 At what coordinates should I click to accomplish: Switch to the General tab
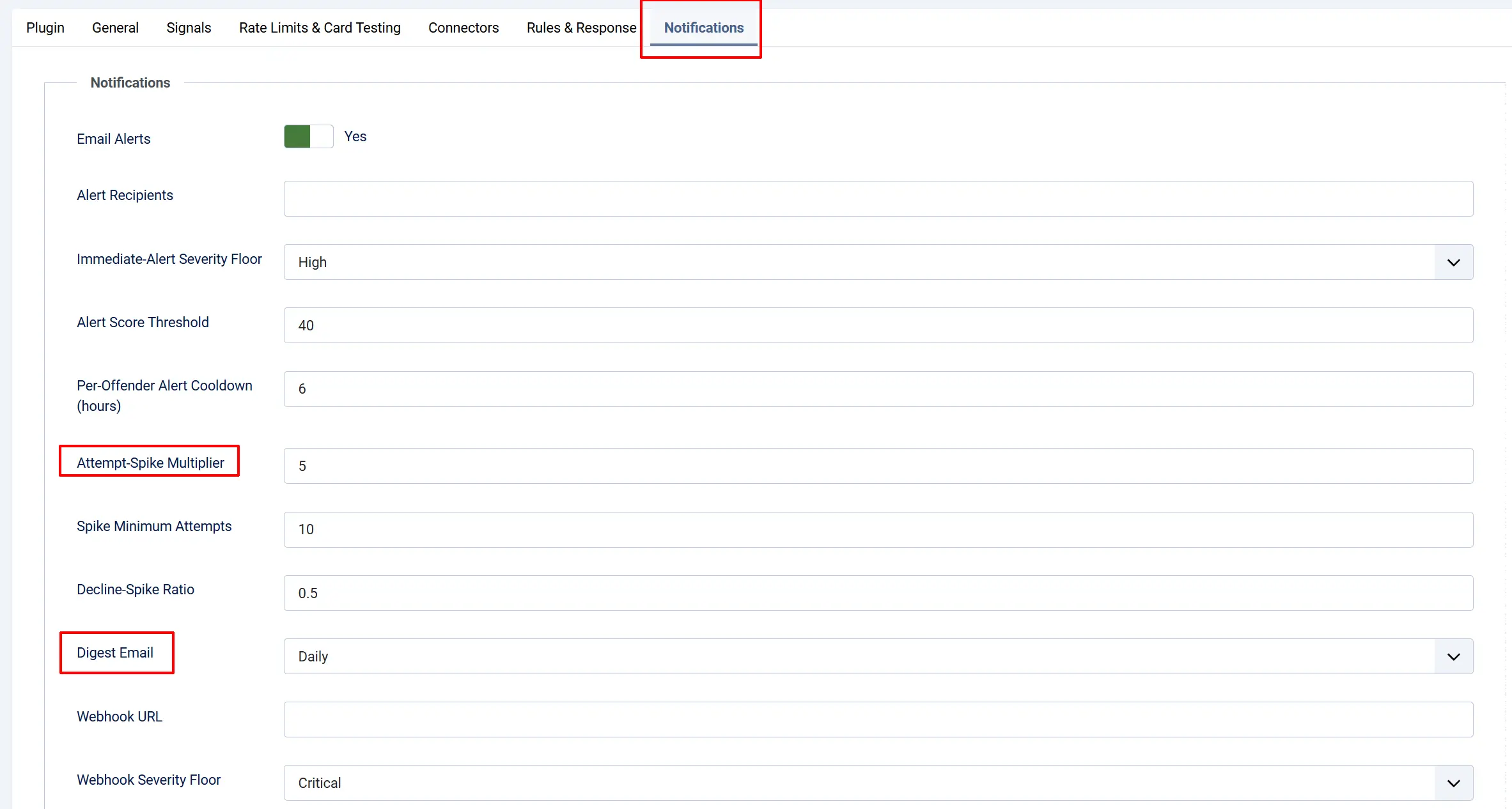pos(115,27)
